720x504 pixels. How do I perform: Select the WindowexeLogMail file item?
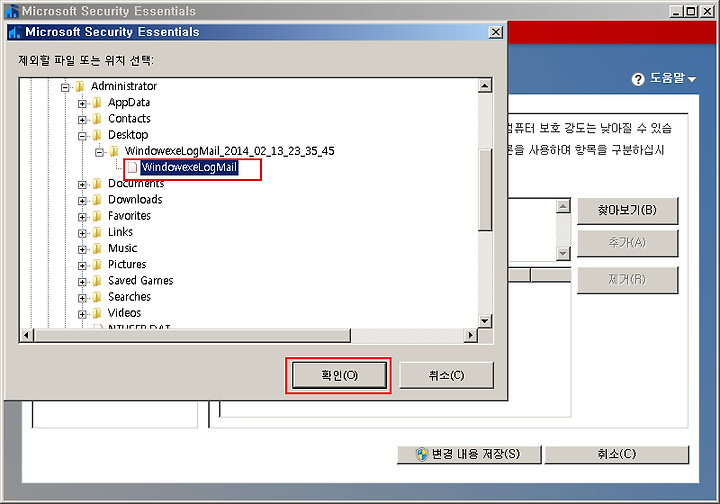point(189,168)
